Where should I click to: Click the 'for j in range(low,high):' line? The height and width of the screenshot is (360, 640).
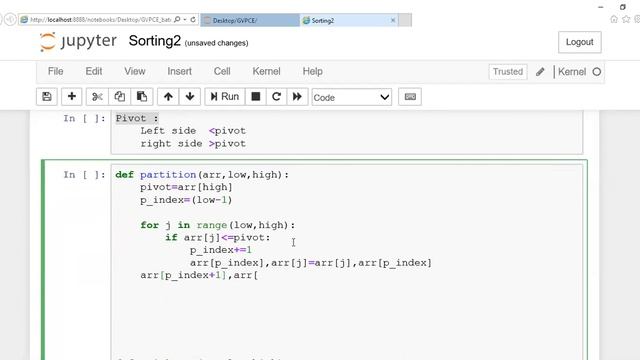(x=218, y=225)
